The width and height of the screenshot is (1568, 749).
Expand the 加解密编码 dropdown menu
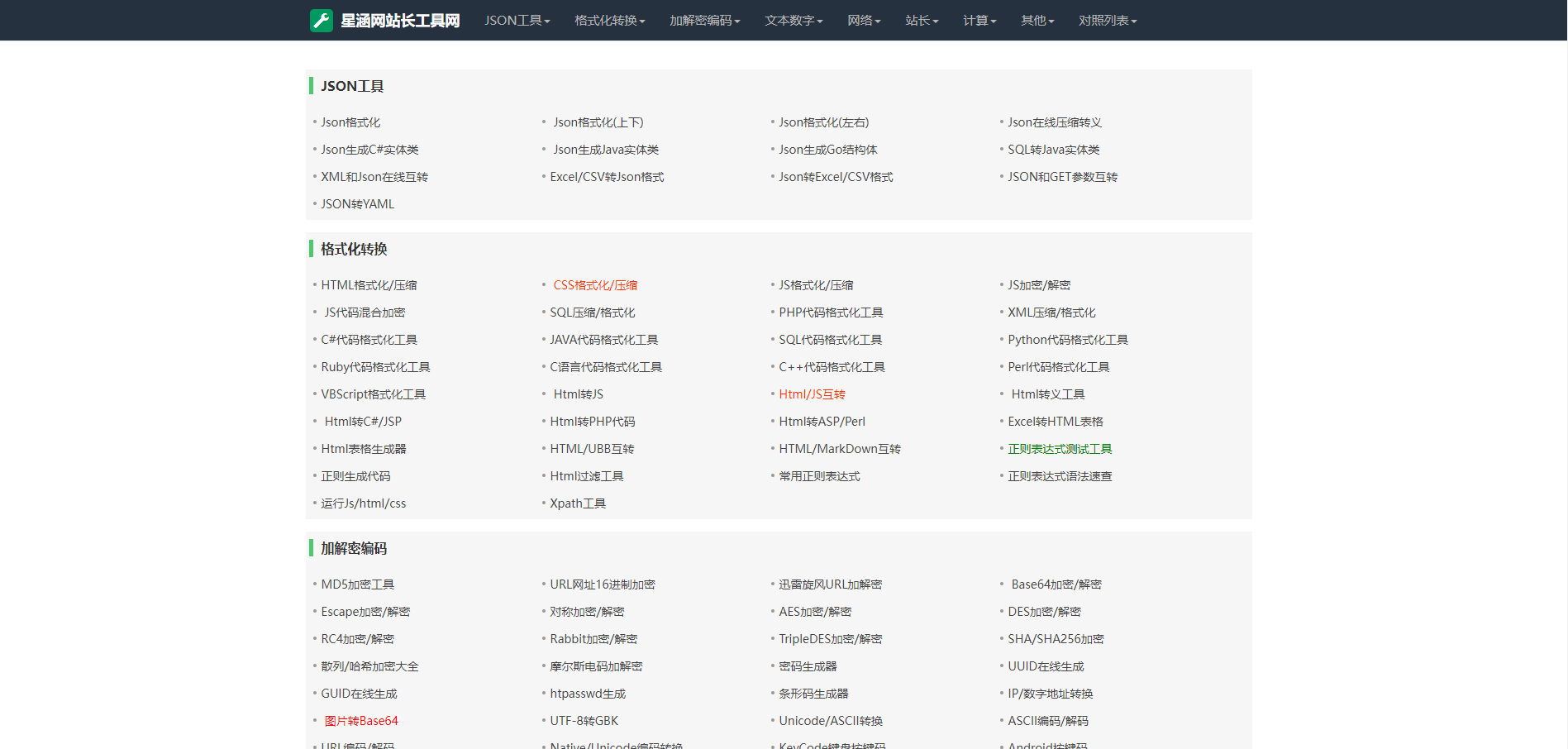pyautogui.click(x=705, y=21)
